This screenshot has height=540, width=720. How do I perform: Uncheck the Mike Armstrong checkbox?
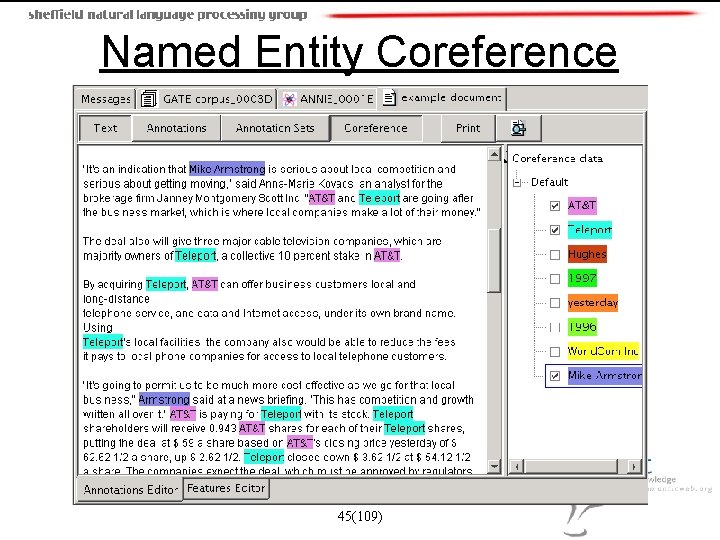click(x=555, y=376)
